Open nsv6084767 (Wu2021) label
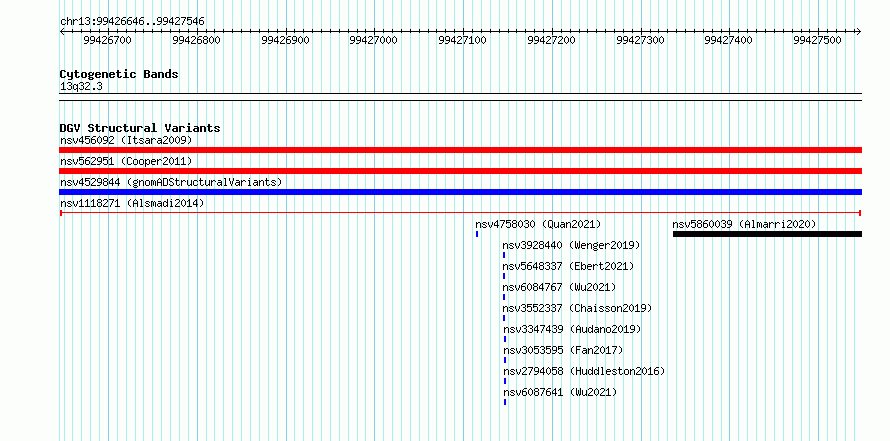 pos(560,287)
